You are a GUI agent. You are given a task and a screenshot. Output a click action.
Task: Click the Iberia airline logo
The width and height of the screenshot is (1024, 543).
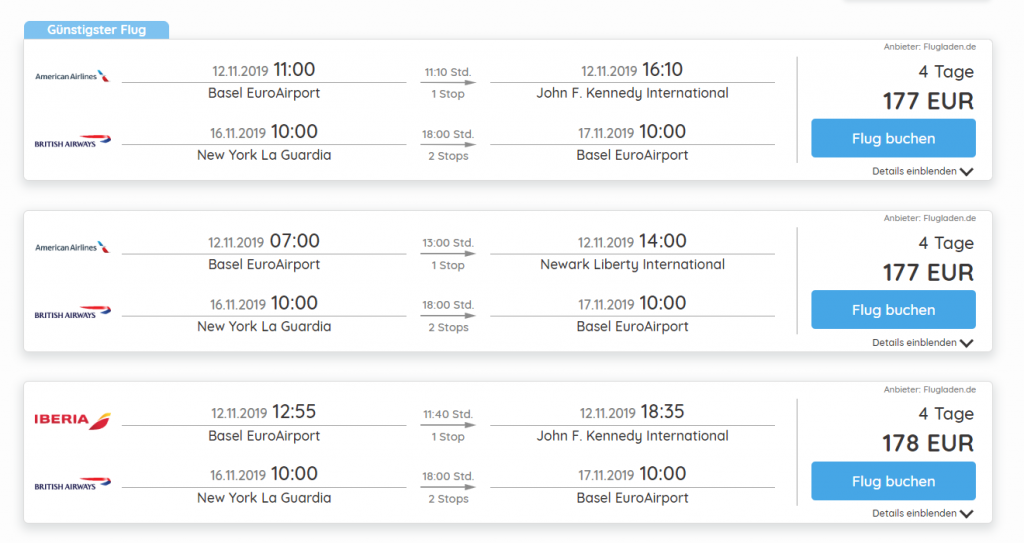click(72, 420)
